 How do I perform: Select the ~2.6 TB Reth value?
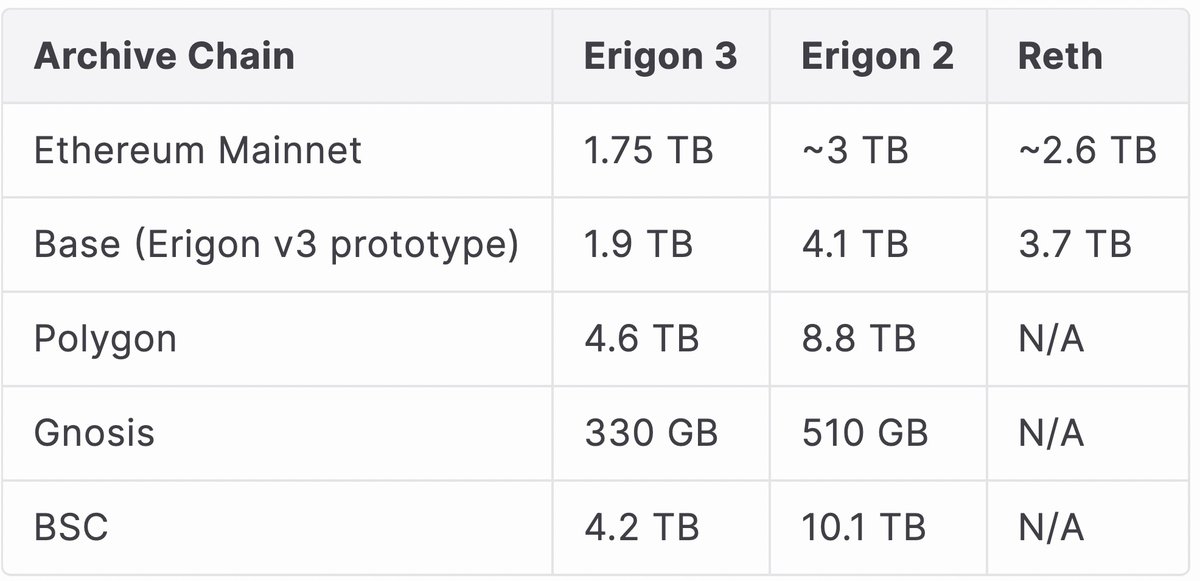[x=1087, y=150]
